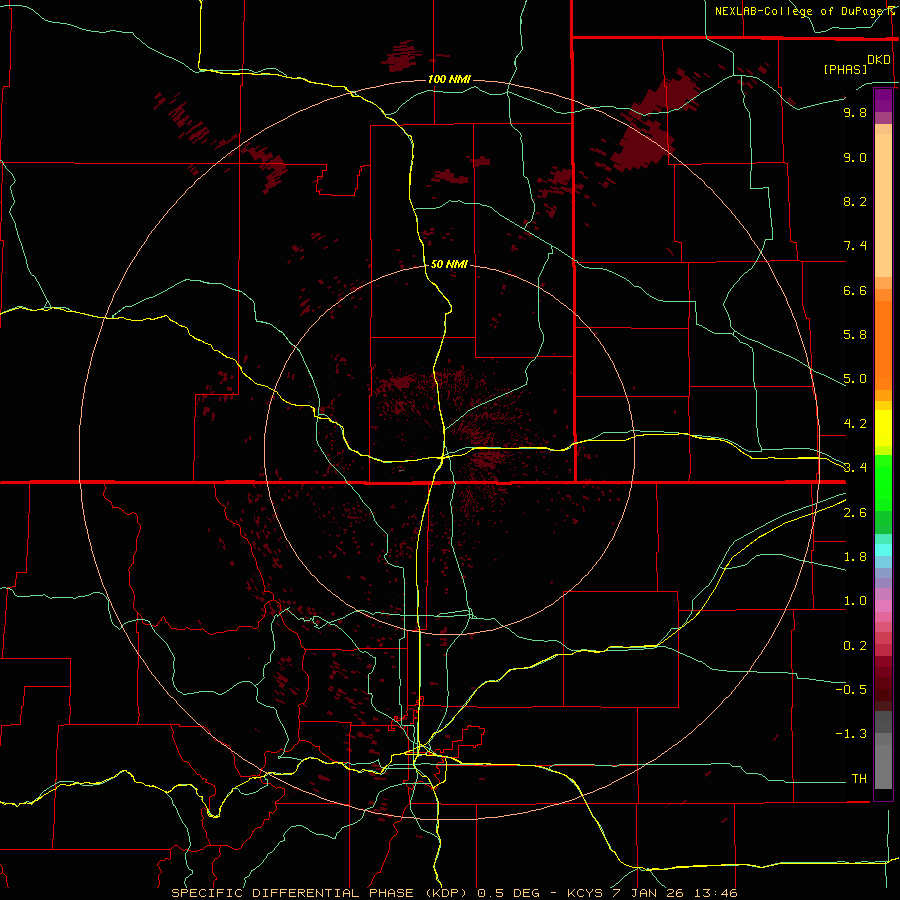Click the 5.8 scale label
This screenshot has height=900, width=900.
coord(855,335)
